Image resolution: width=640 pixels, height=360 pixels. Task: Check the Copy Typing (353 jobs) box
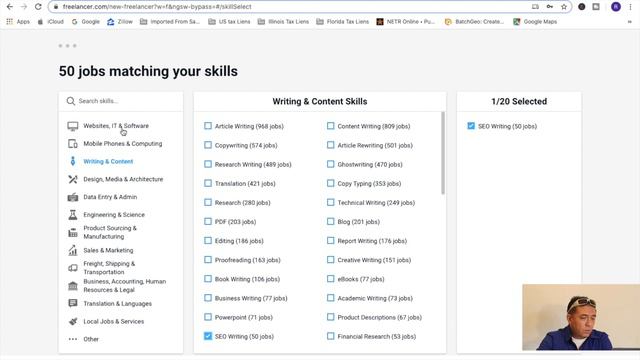(331, 183)
